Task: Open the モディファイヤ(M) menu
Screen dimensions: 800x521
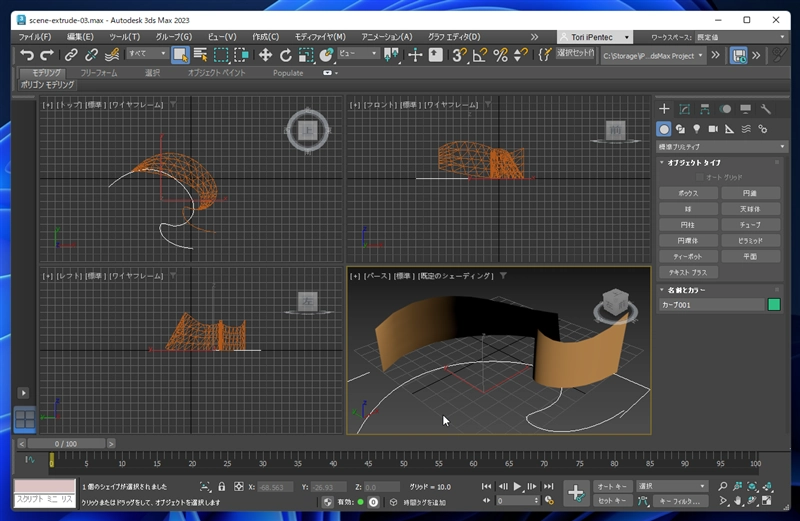Action: [x=320, y=37]
